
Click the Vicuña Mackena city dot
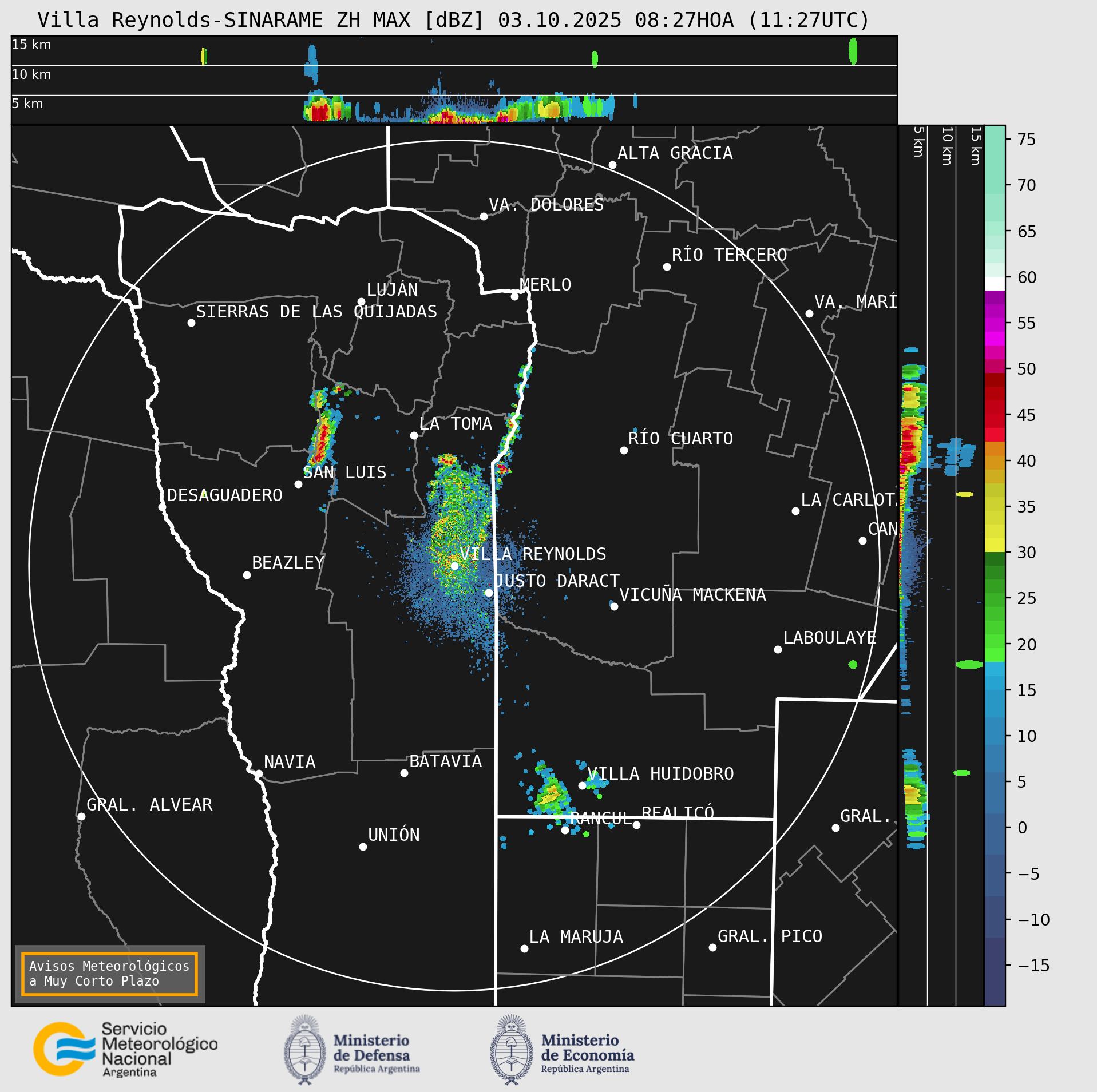pos(614,606)
